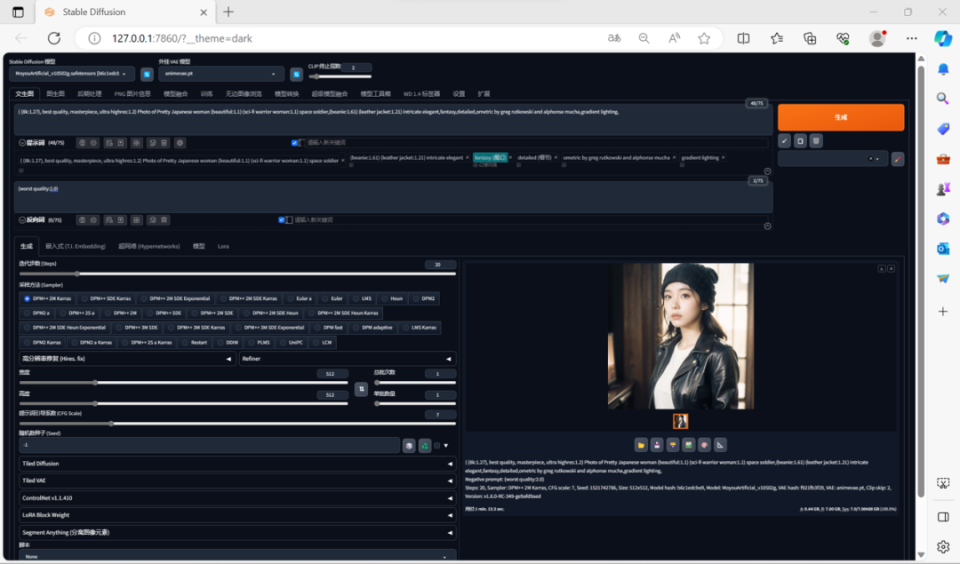
Task: Click the generated image thumbnail
Action: point(680,421)
